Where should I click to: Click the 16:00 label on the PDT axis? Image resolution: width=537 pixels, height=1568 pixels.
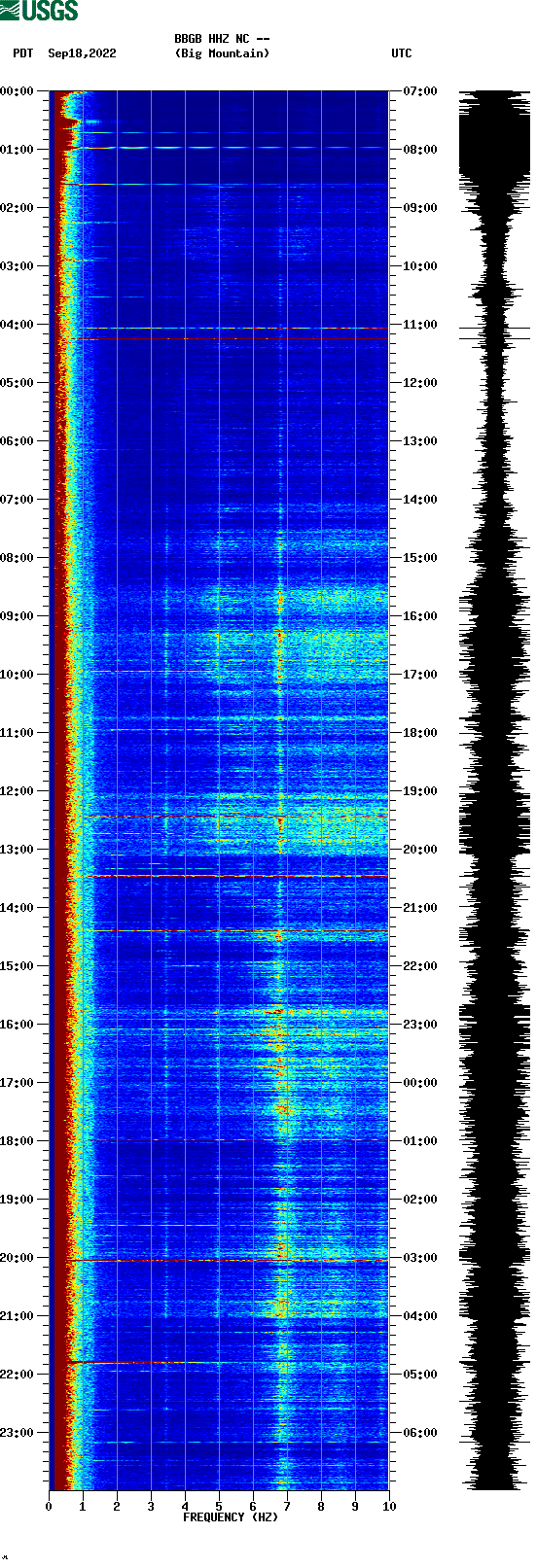coord(18,1025)
